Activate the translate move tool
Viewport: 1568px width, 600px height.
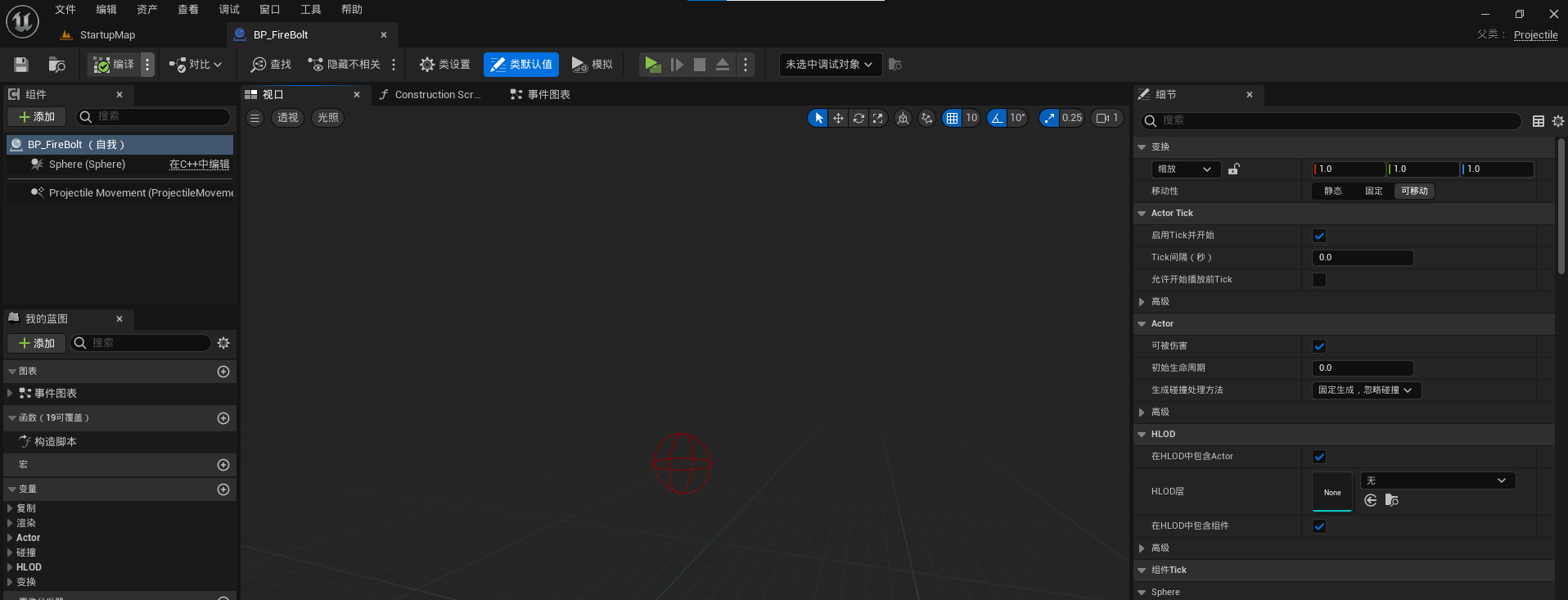pyautogui.click(x=838, y=118)
